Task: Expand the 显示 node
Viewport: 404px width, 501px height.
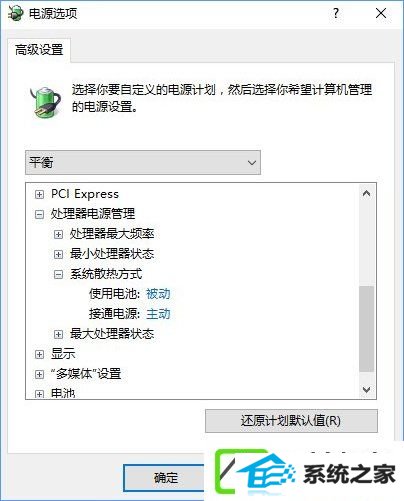Action: pos(39,354)
